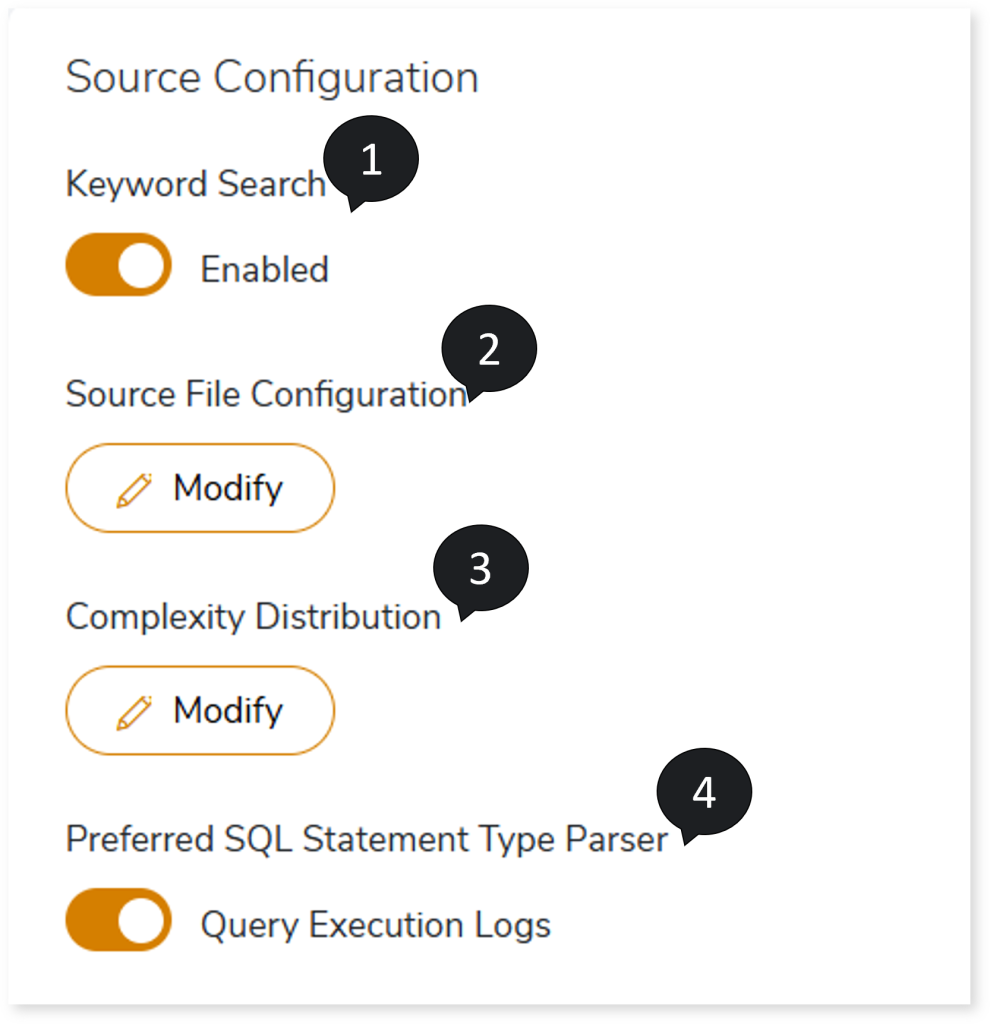
Task: Click callout bubble number 2
Action: pyautogui.click(x=489, y=349)
